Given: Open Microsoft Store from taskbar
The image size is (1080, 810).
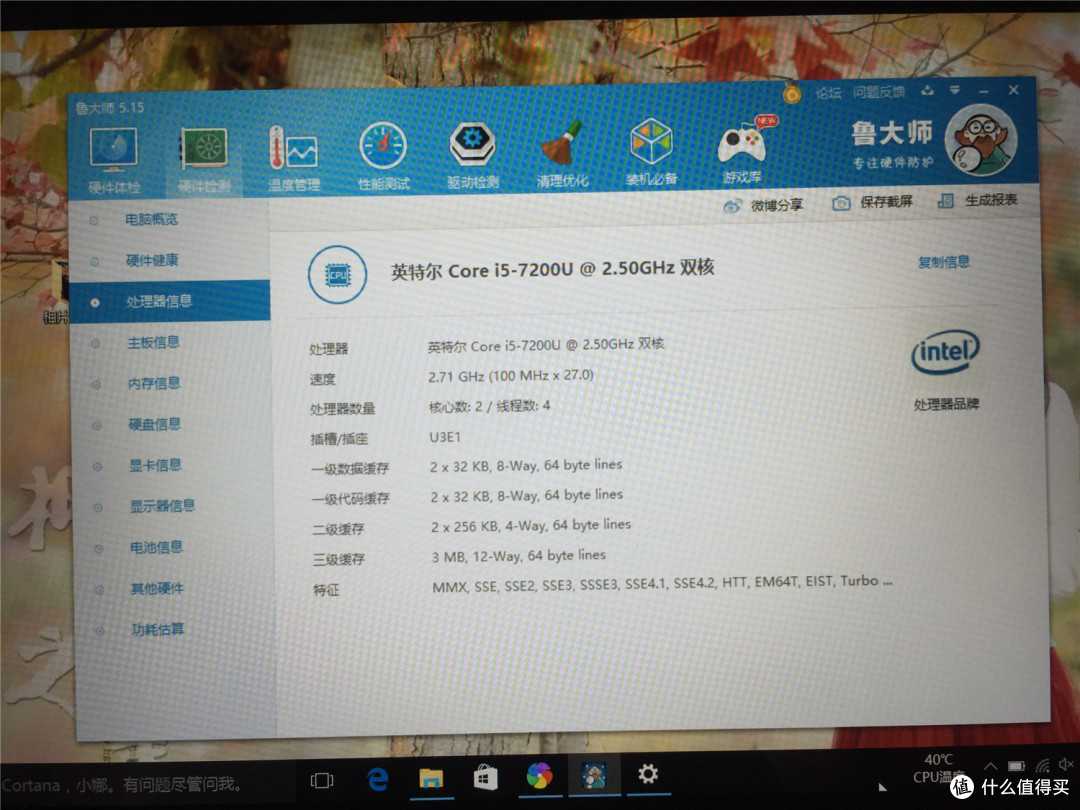Looking at the screenshot, I should tap(486, 778).
